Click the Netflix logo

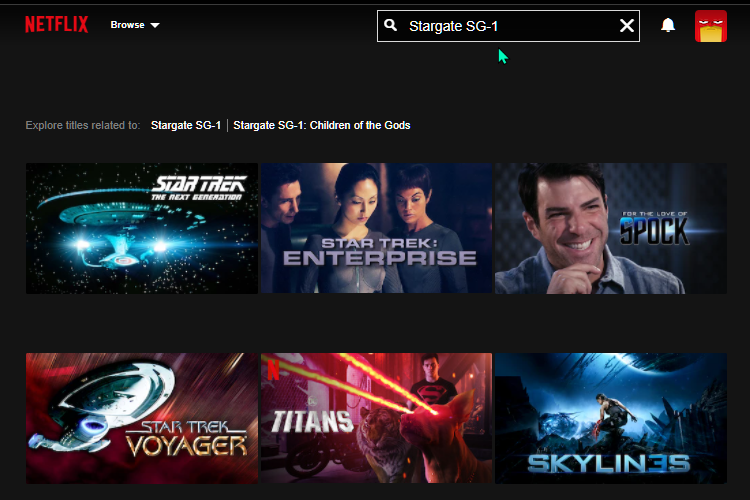56,24
